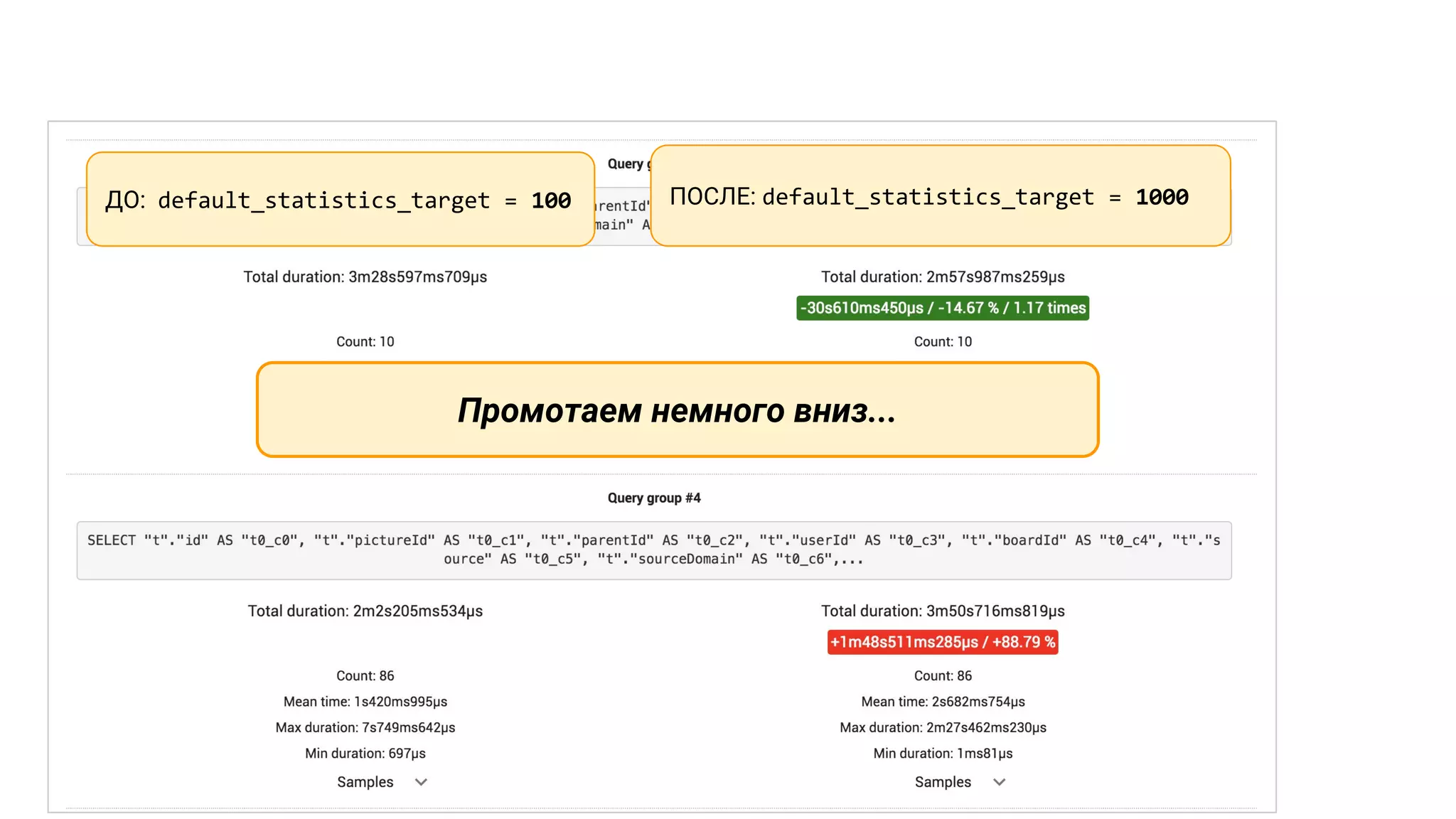The width and height of the screenshot is (1456, 819).
Task: Click Total duration 2m2s205ms534µs text
Action: pos(365,611)
